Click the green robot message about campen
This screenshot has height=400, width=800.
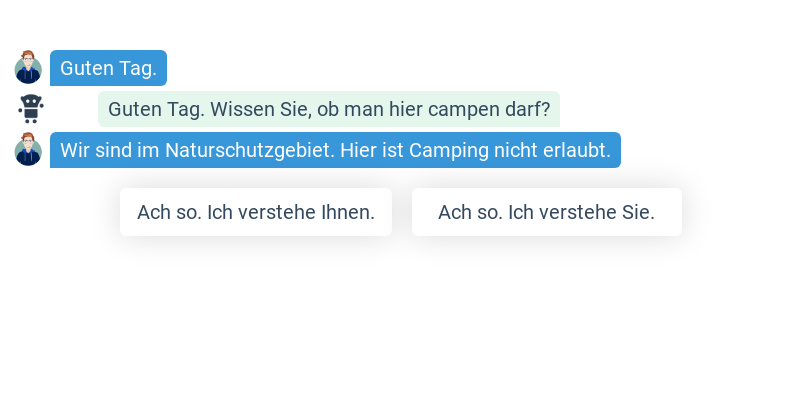click(x=329, y=109)
